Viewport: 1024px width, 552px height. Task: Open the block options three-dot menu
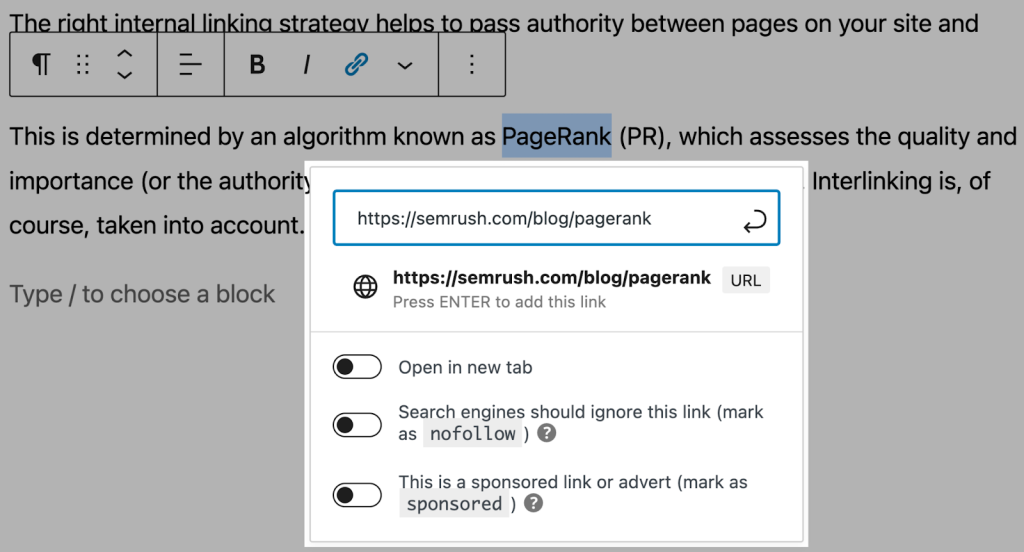471,65
